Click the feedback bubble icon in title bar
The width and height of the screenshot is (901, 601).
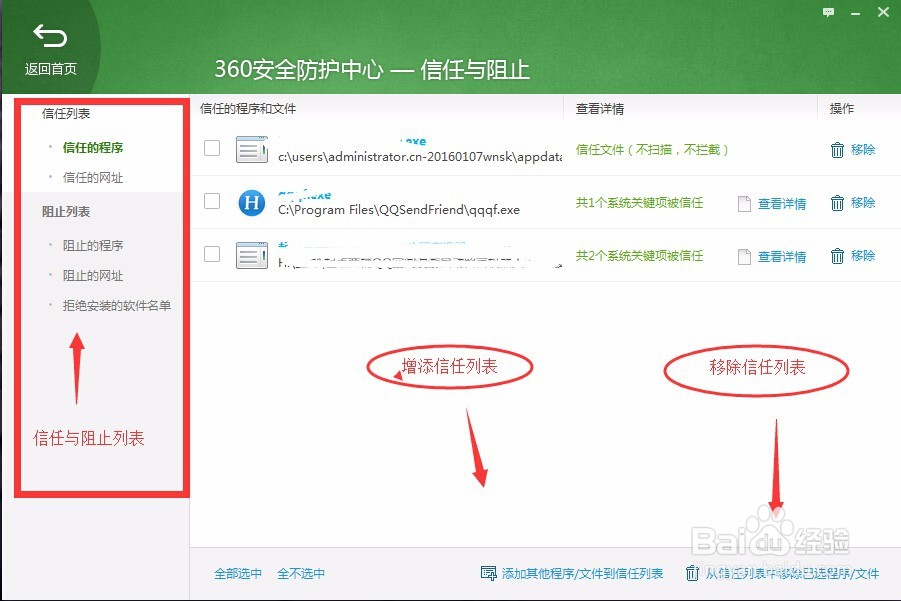[828, 12]
